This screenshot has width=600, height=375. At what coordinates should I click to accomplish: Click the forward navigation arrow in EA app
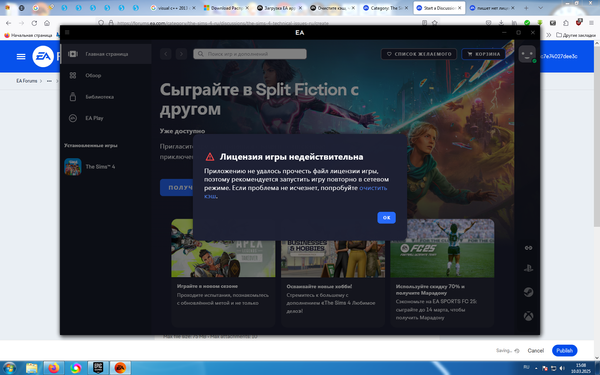pos(181,54)
